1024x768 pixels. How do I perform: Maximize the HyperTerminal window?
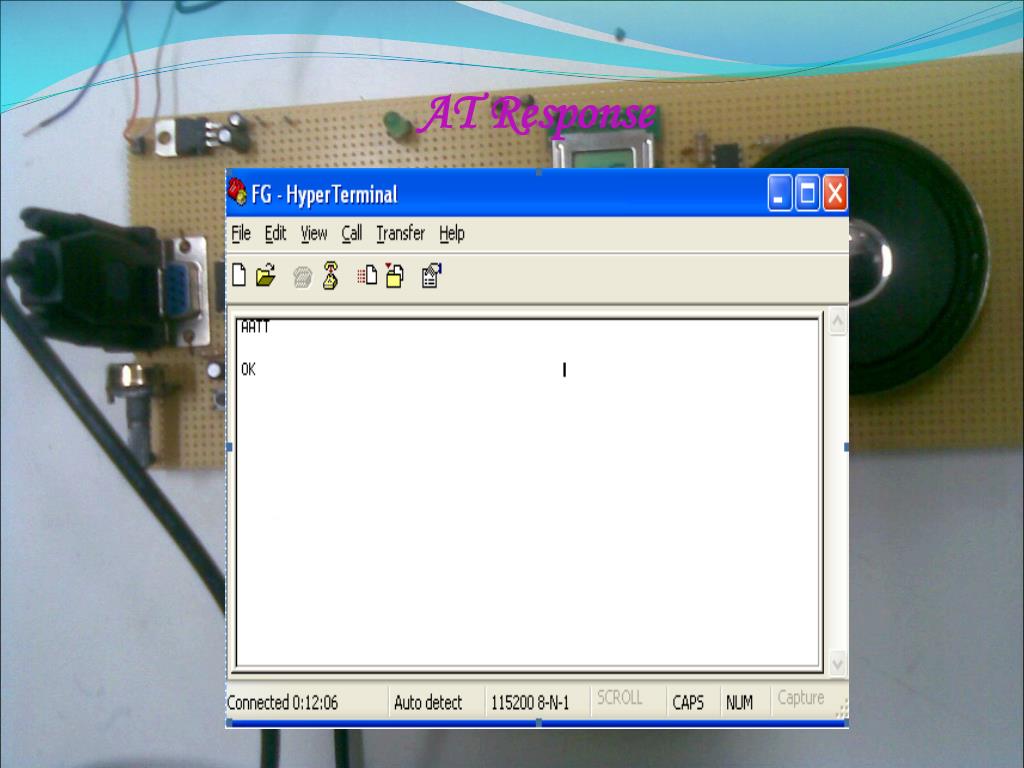(x=807, y=193)
